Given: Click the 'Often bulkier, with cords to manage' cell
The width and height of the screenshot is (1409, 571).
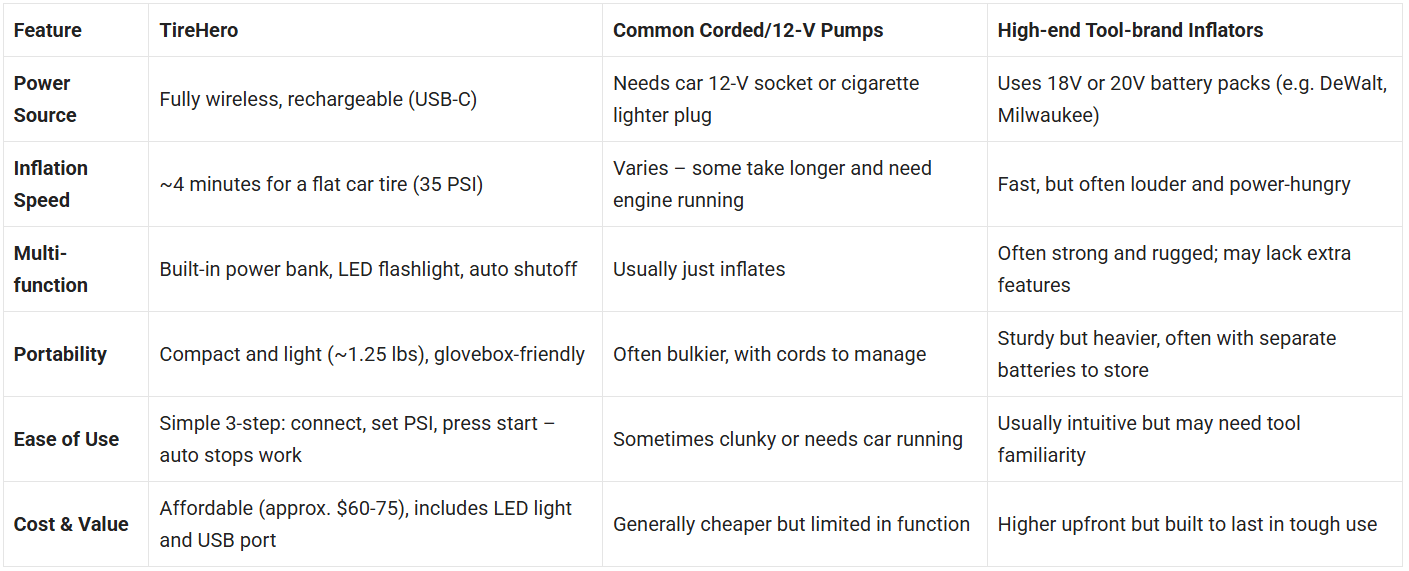Looking at the screenshot, I should 769,354.
